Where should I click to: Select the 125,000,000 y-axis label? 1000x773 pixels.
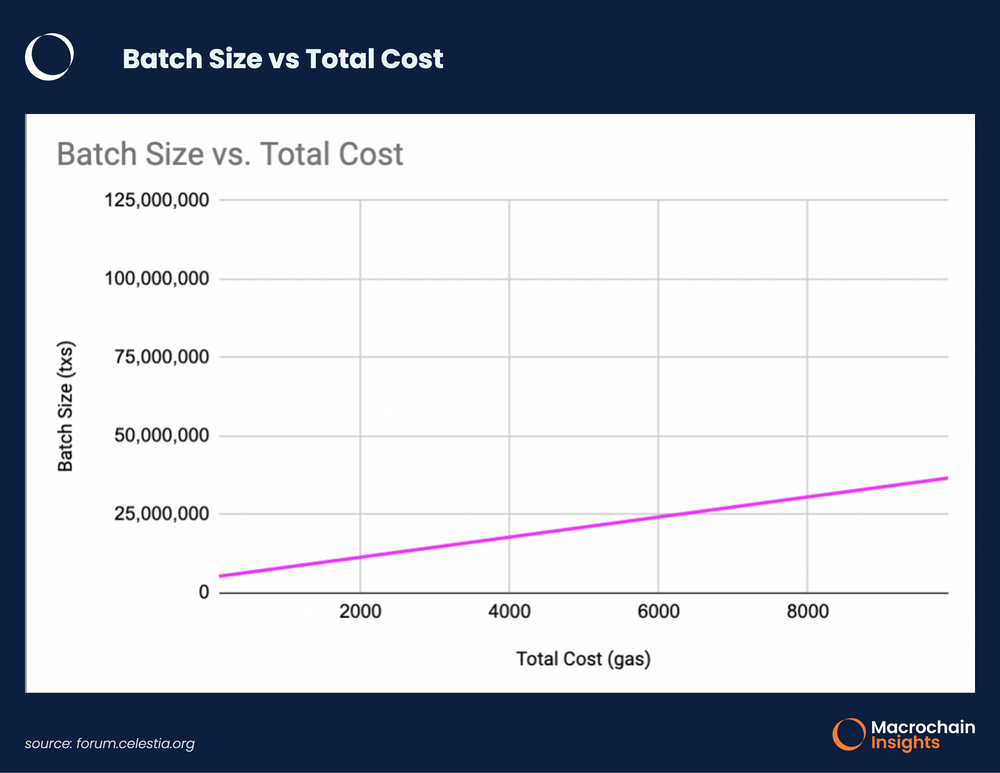(156, 200)
